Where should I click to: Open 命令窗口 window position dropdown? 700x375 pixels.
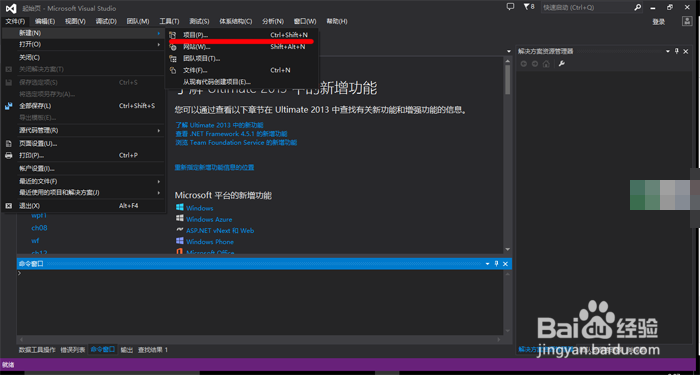click(x=488, y=264)
